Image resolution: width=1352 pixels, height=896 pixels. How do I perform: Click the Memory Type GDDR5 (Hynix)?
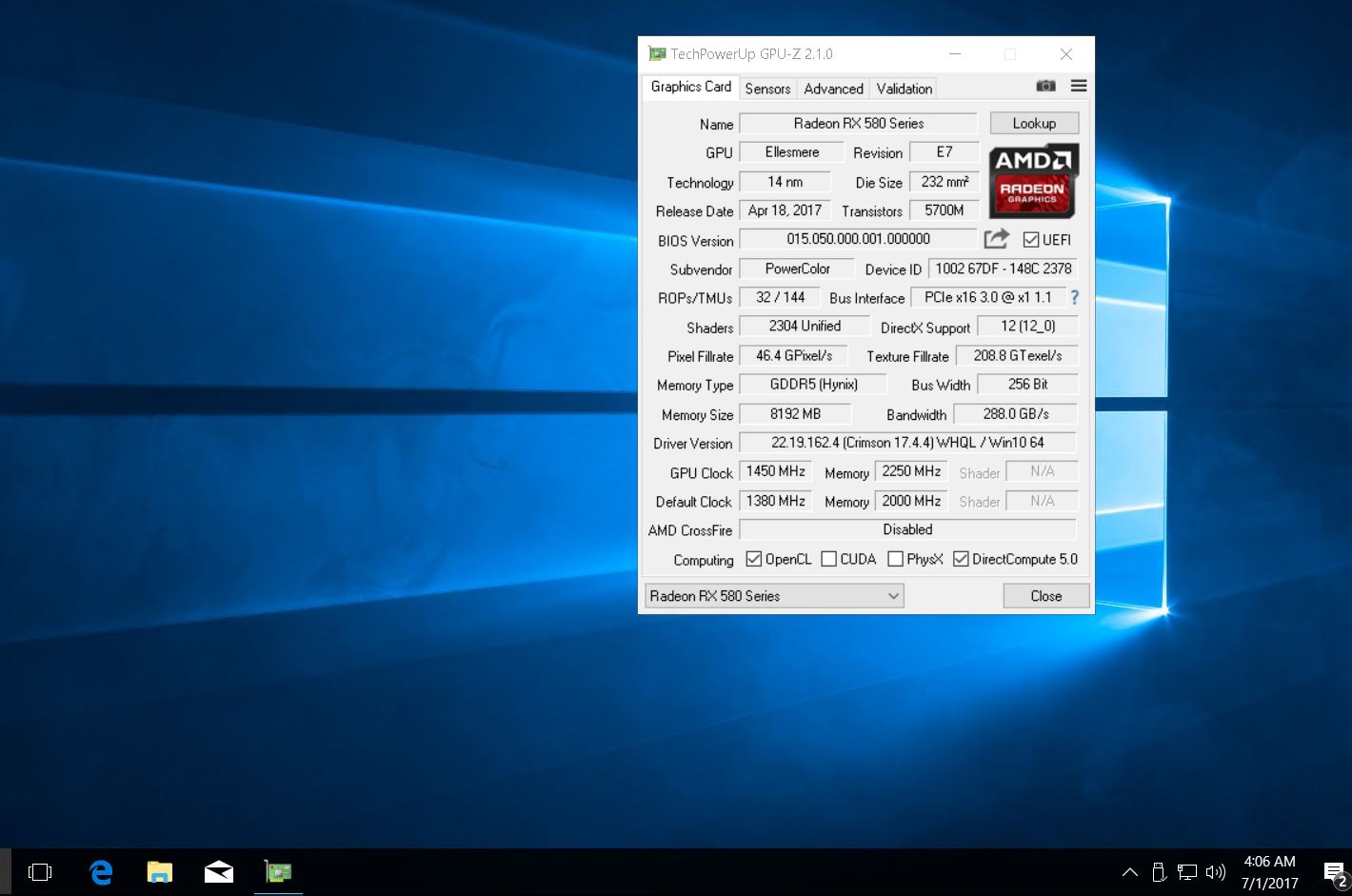813,385
